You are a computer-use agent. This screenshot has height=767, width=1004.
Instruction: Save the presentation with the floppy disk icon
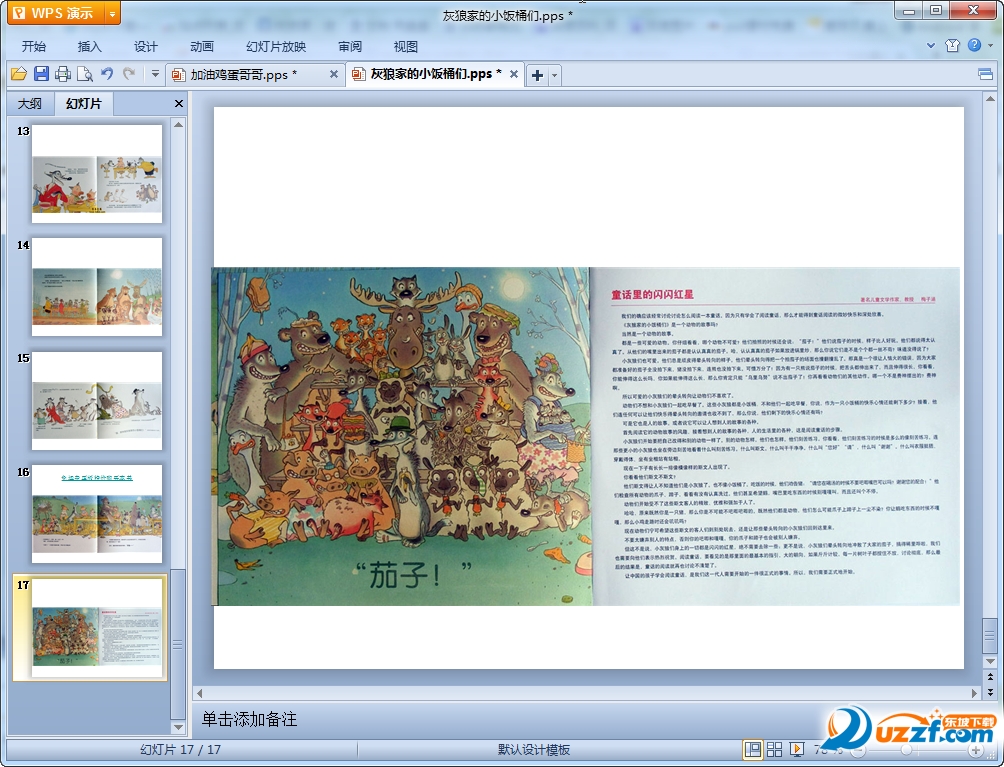coord(41,74)
